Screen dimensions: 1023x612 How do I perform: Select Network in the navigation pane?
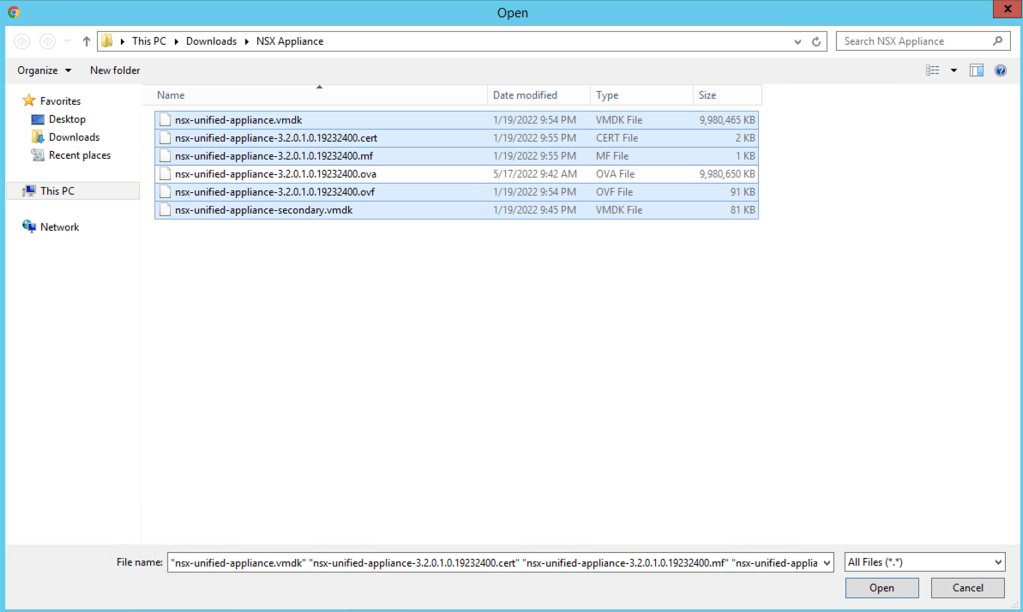click(x=59, y=227)
